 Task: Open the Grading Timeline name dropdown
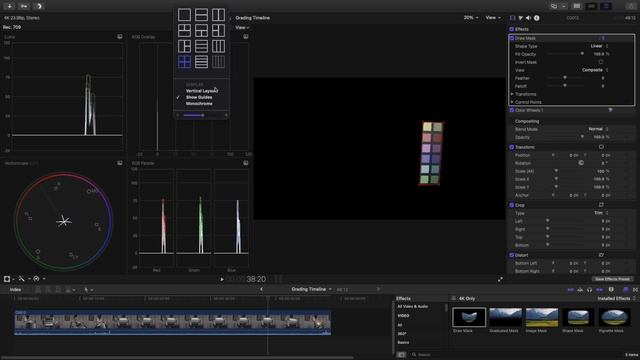tap(311, 289)
